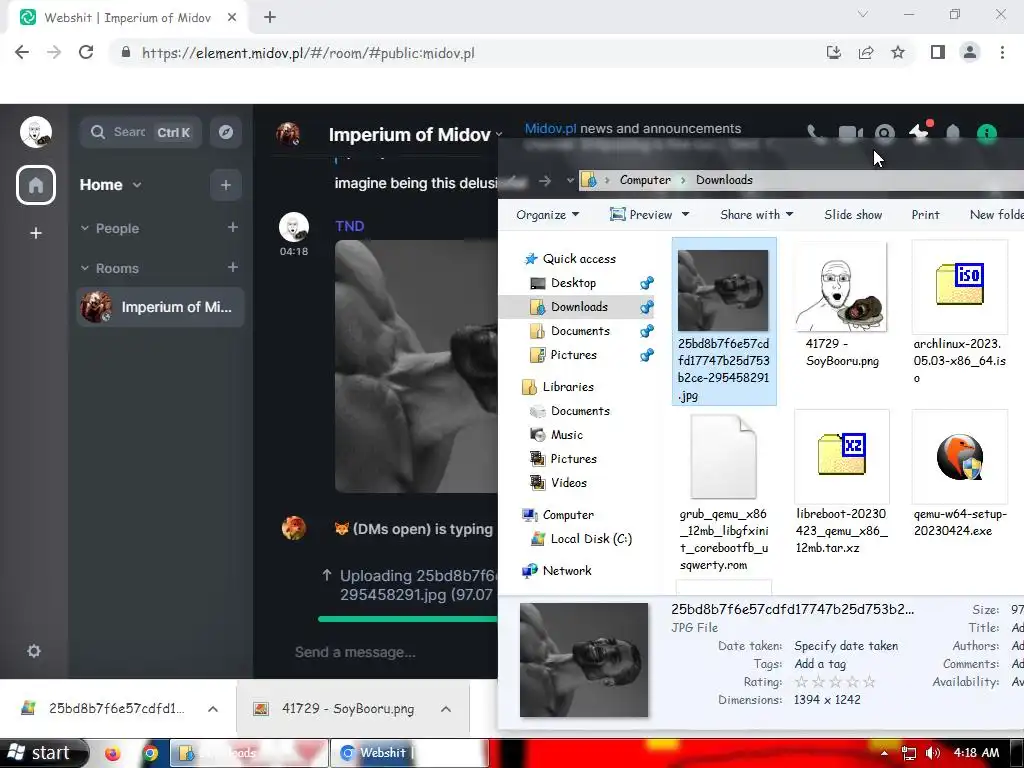The image size is (1024, 768).
Task: Select the libreboot tar.xz file
Action: coord(842,483)
